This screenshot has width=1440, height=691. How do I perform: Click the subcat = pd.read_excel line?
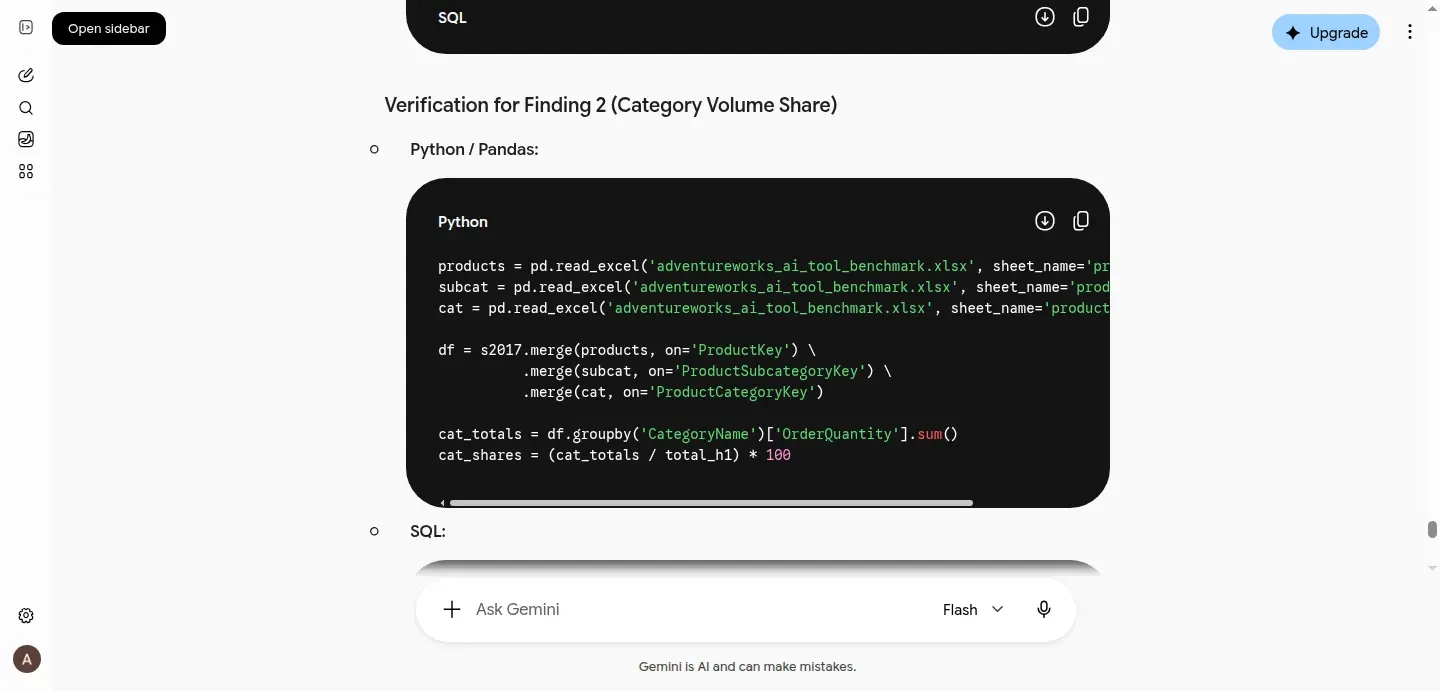(x=774, y=287)
